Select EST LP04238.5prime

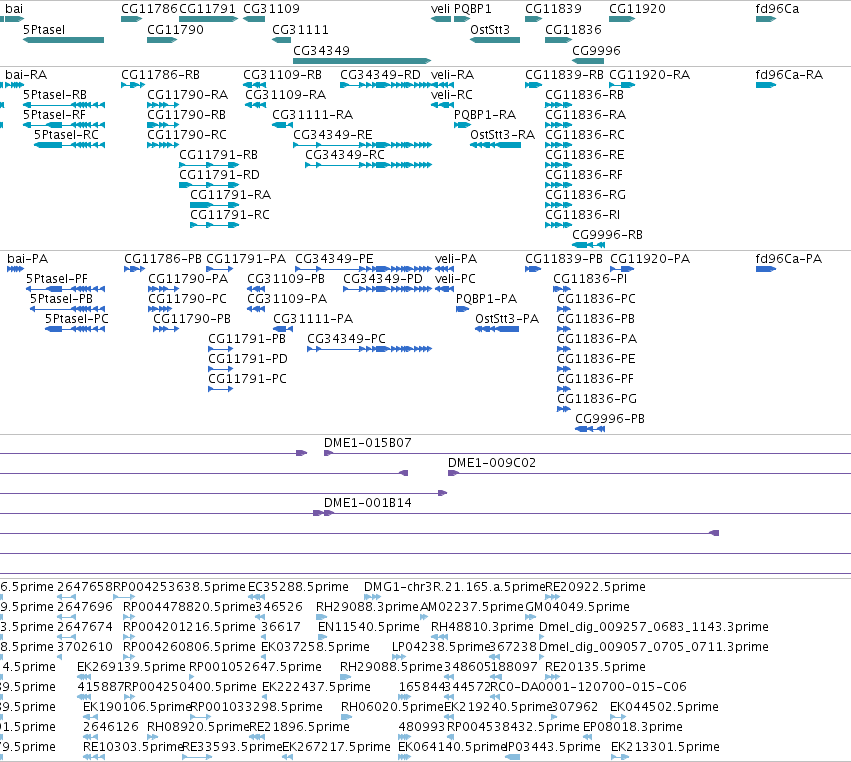point(399,657)
